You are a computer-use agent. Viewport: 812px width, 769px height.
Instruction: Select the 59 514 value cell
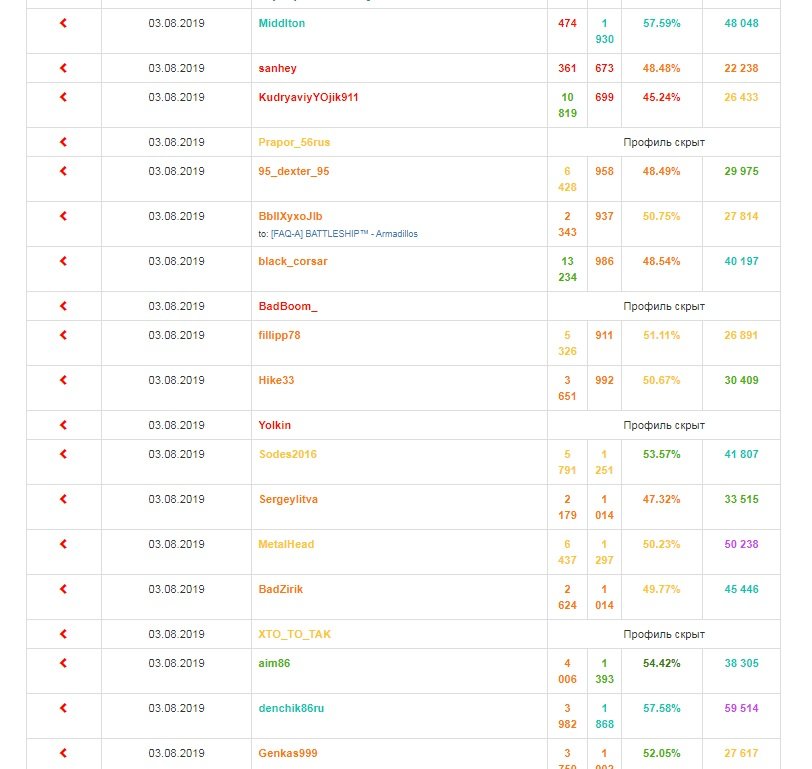(742, 708)
